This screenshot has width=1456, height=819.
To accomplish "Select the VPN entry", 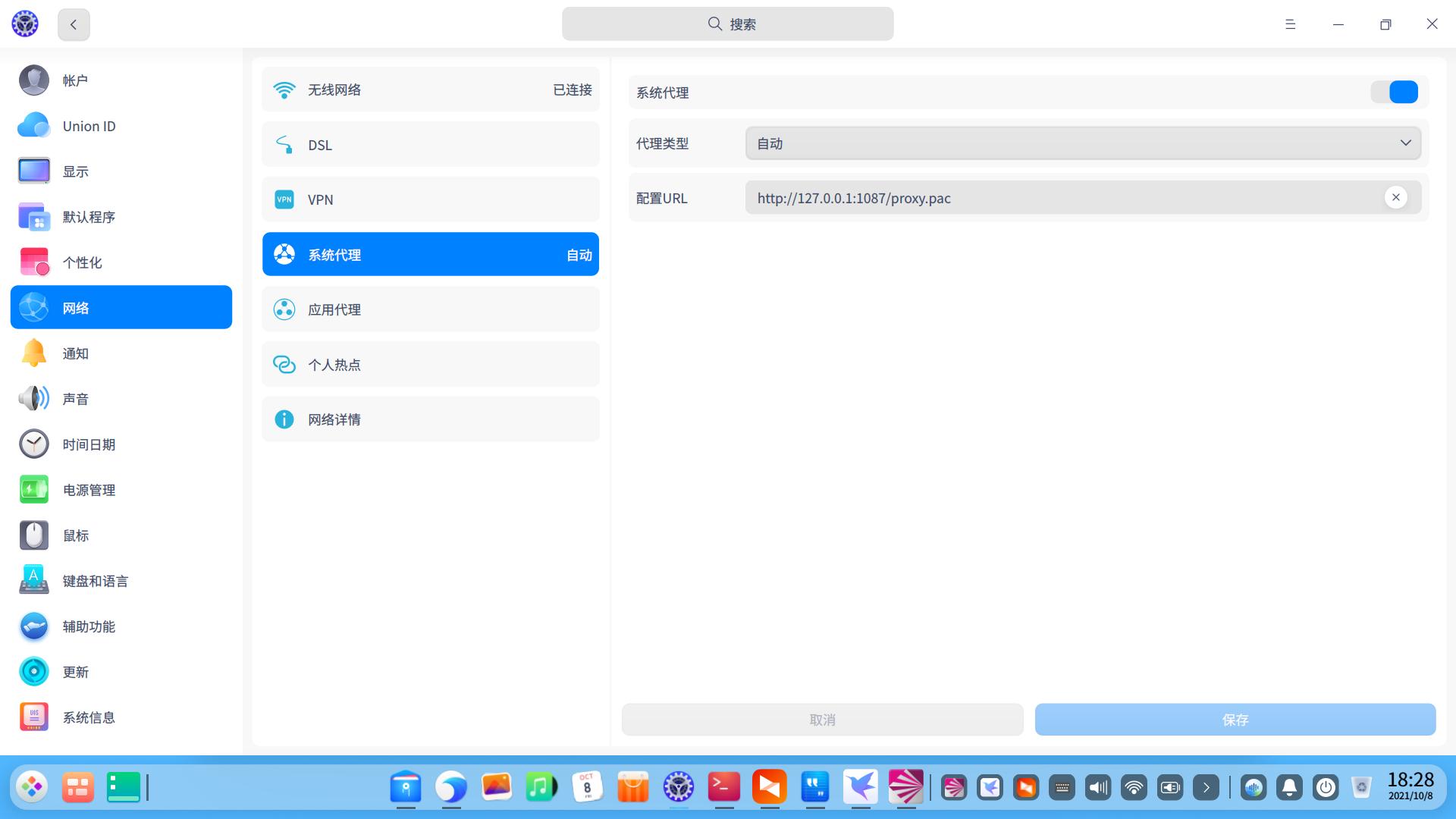I will pyautogui.click(x=430, y=199).
